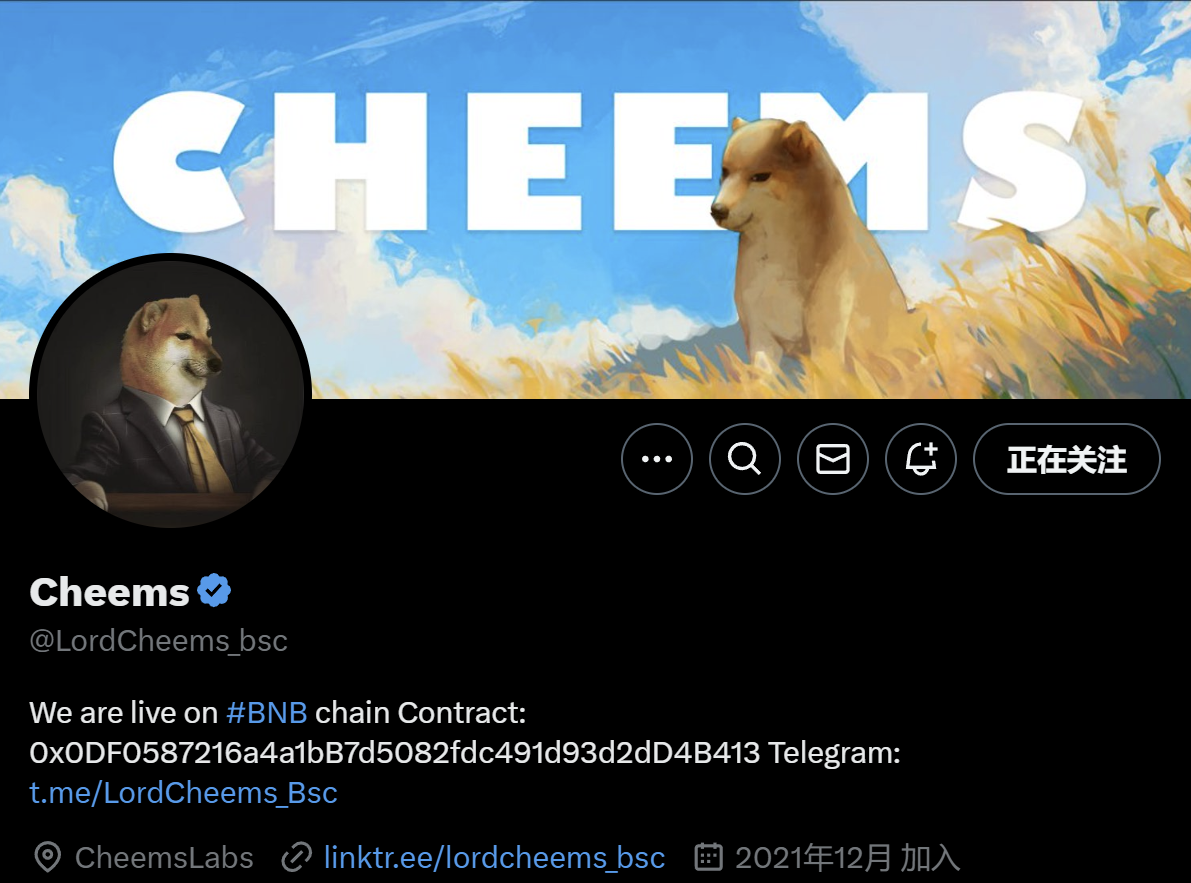Click the blue verified checkmark badge
Image resolution: width=1191 pixels, height=883 pixels.
214,591
